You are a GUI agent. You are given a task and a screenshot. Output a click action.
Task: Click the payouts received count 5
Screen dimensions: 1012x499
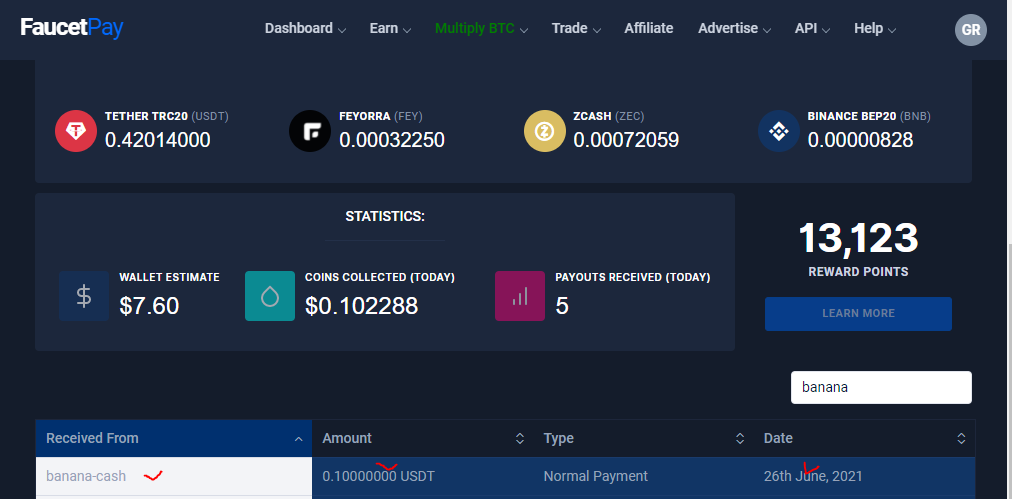562,306
